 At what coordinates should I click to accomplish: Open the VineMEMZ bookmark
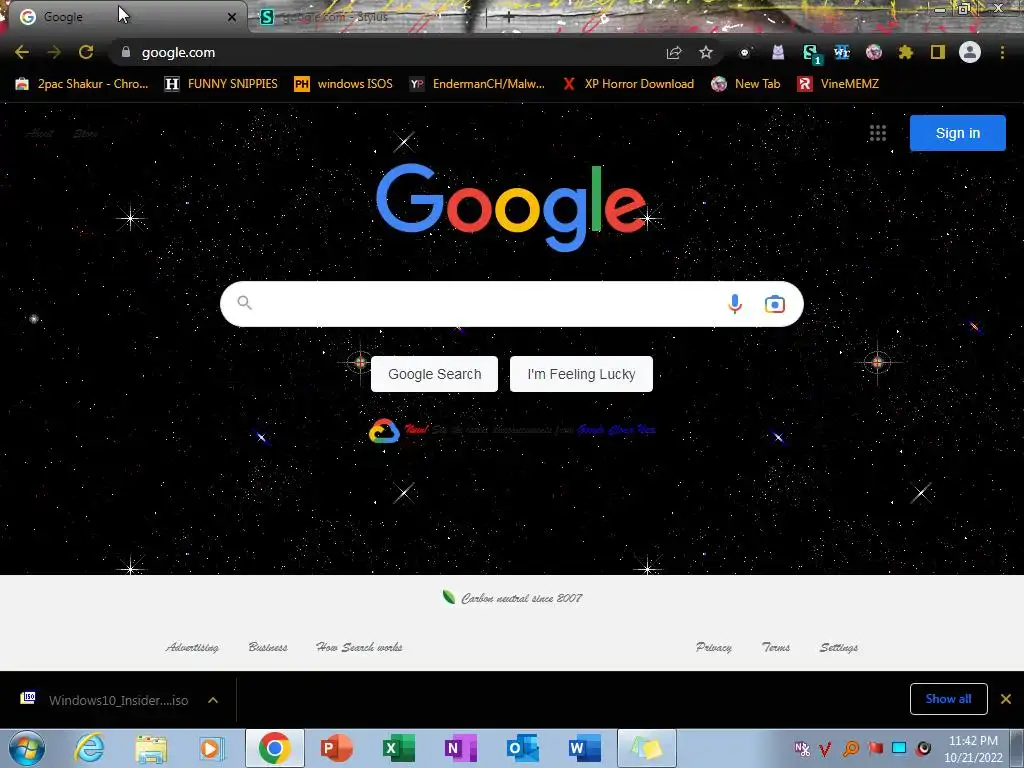tap(839, 84)
